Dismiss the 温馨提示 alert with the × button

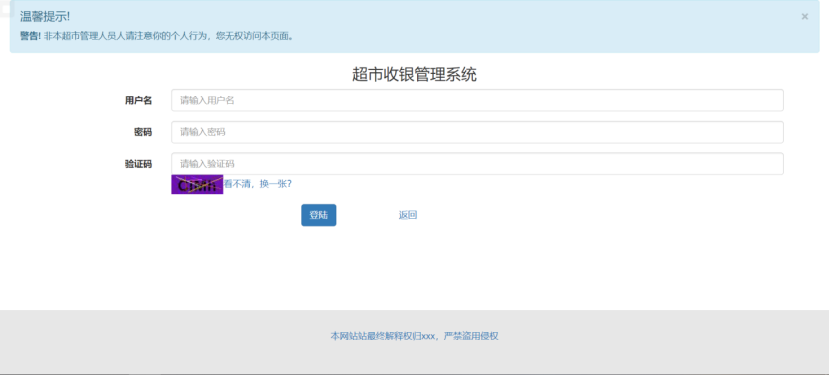805,16
